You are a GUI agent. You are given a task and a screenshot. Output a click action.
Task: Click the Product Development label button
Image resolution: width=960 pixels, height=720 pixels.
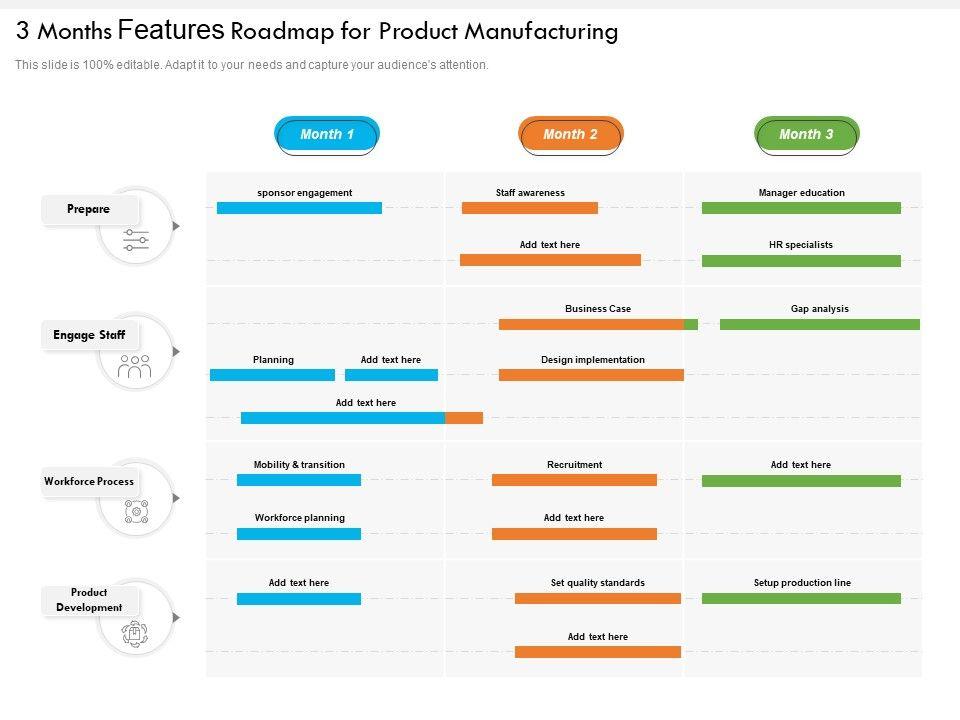tap(90, 600)
